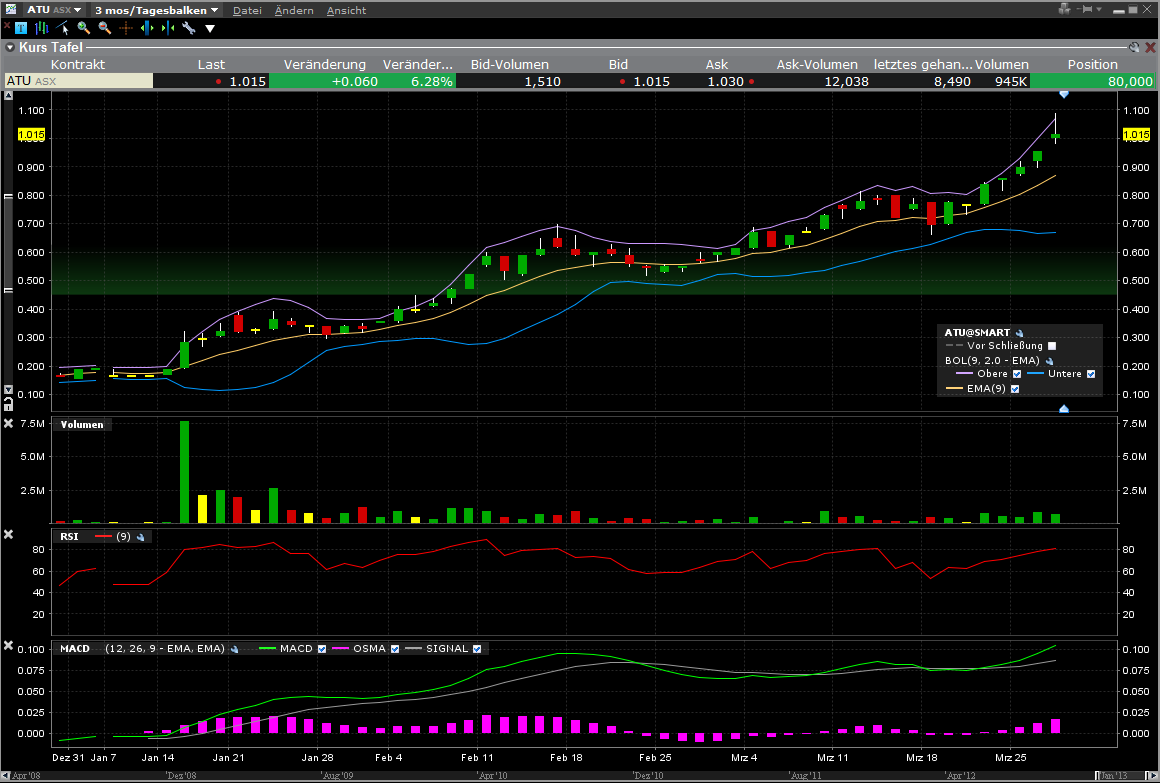Uncheck the SIGNAL line checkbox
The height and width of the screenshot is (783, 1160).
click(477, 649)
